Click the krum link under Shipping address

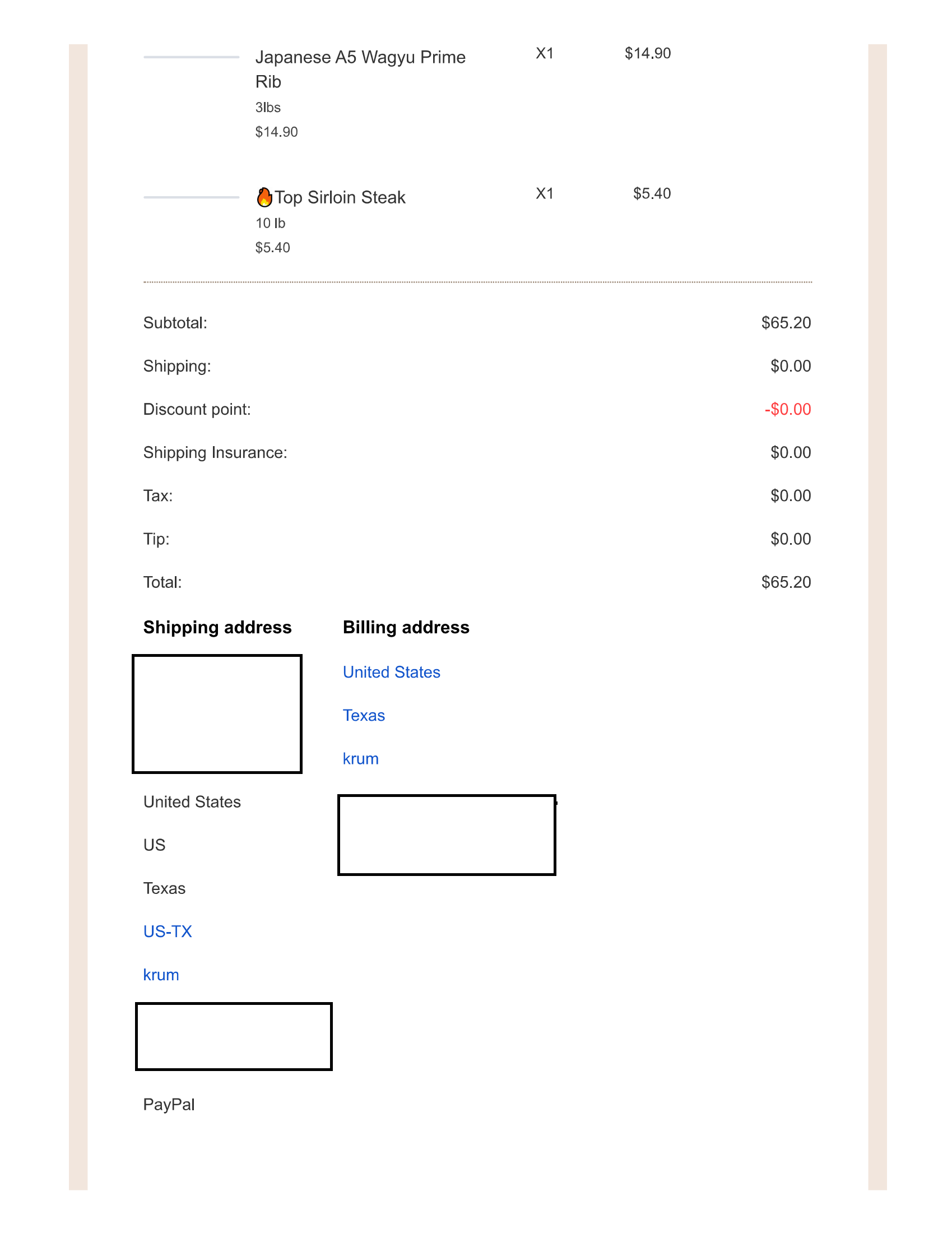[161, 975]
